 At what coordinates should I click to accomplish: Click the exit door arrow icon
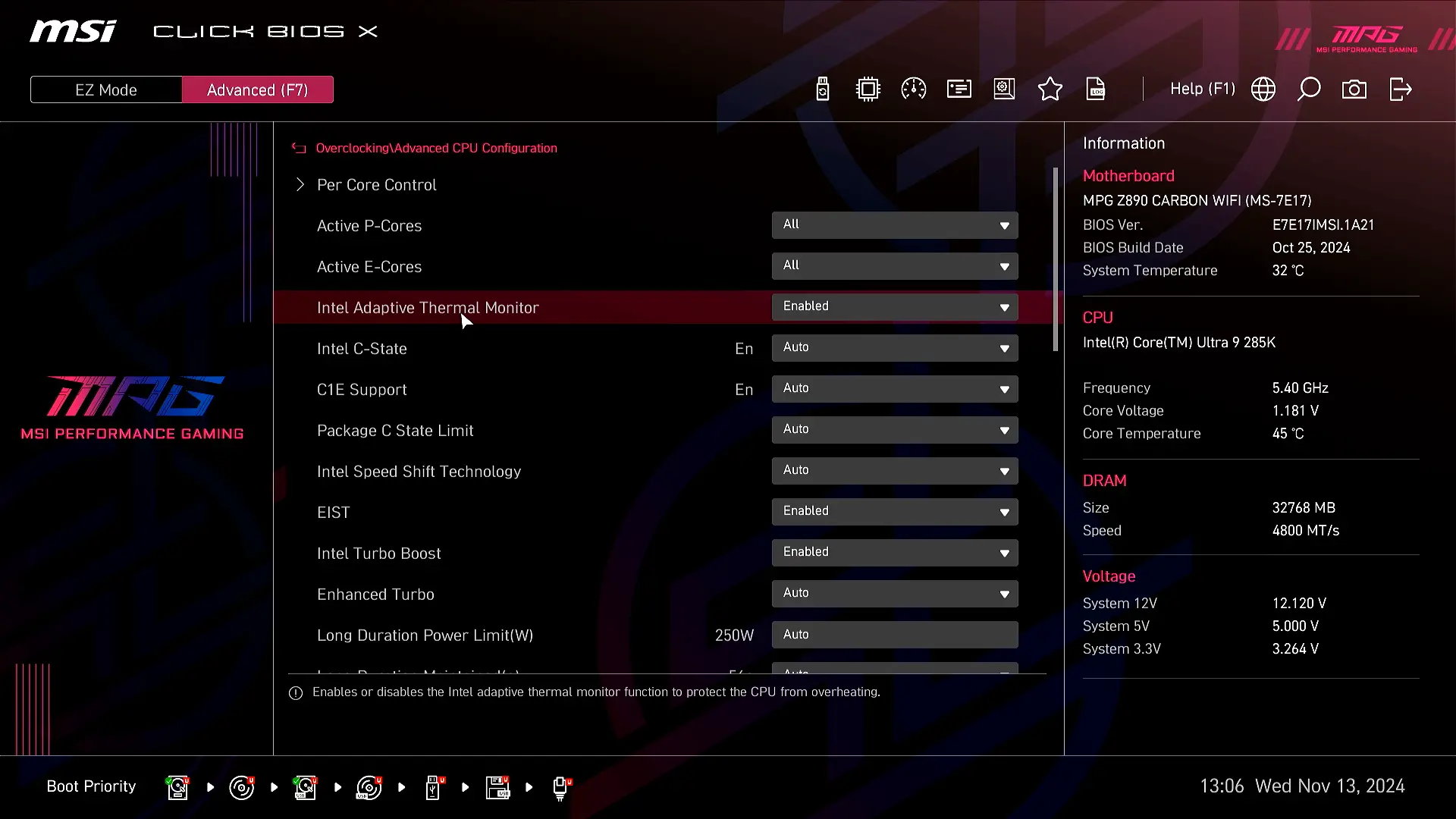coord(1400,89)
